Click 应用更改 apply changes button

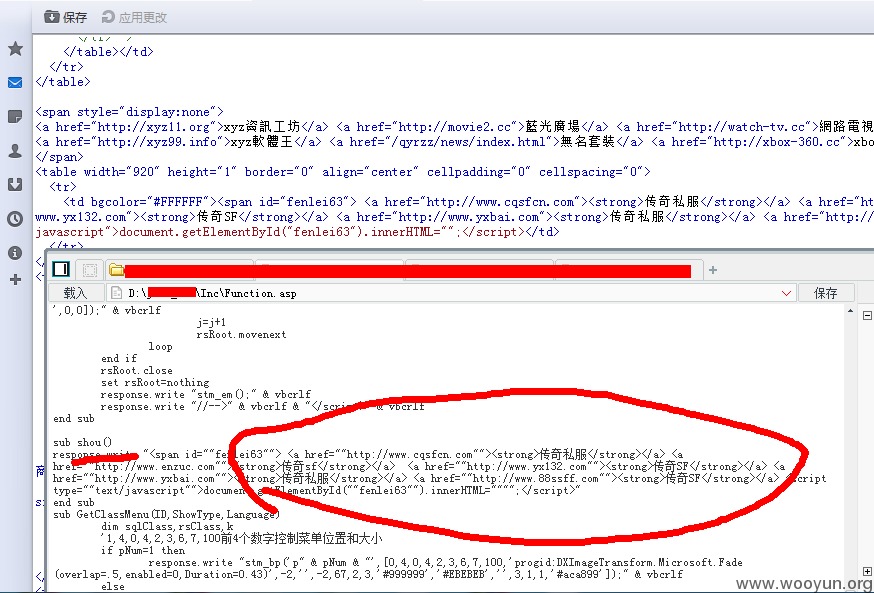[x=134, y=17]
